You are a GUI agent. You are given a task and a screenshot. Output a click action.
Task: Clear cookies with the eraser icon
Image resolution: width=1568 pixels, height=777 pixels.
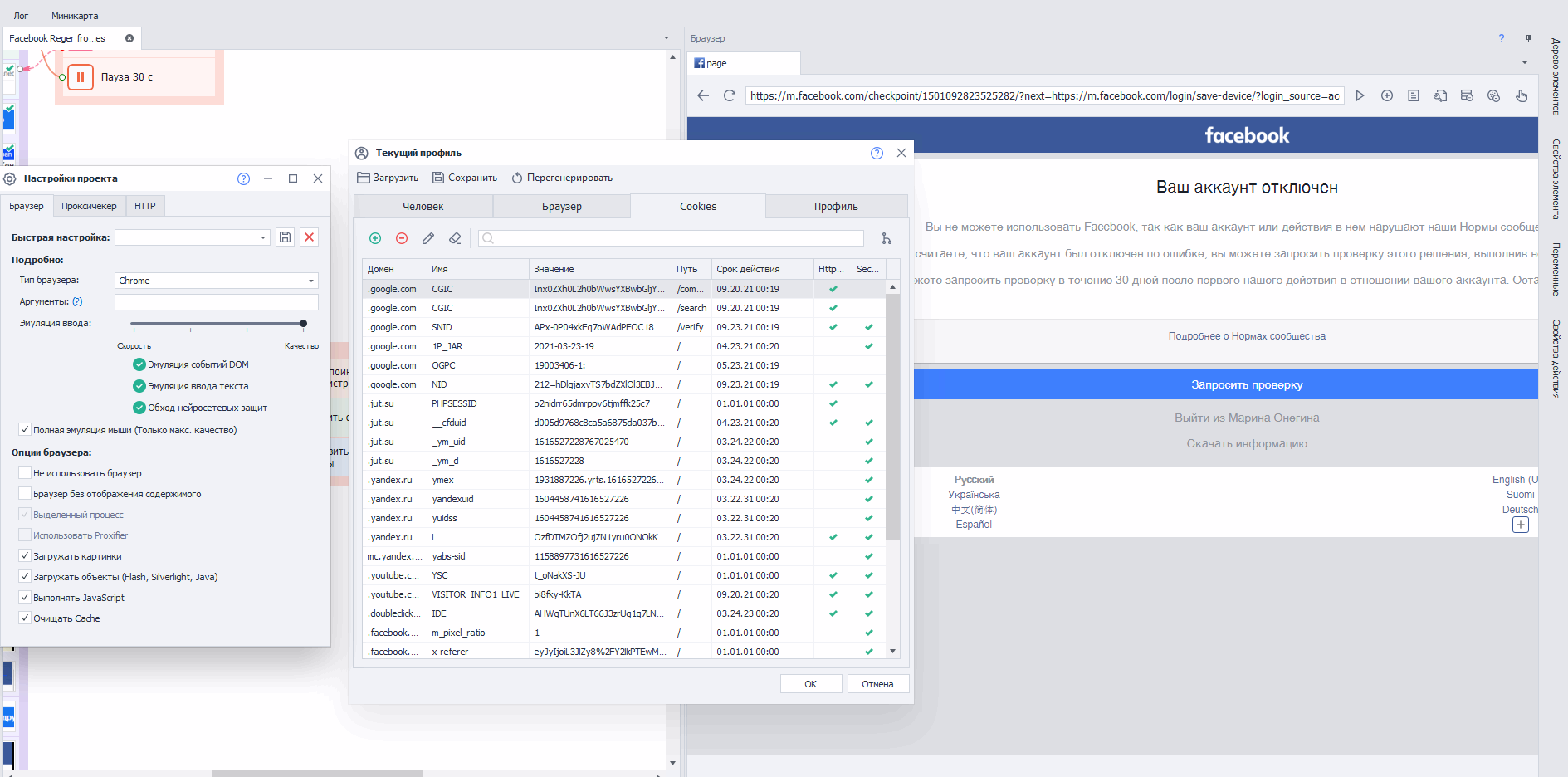coord(455,238)
